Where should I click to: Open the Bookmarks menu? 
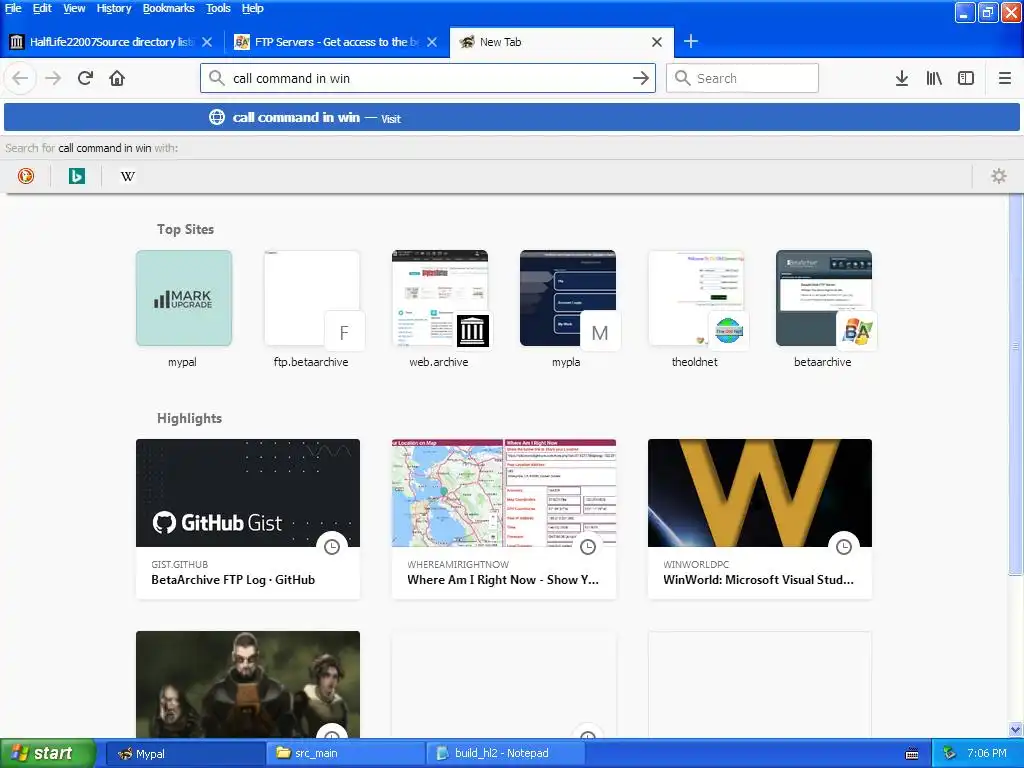(x=168, y=8)
